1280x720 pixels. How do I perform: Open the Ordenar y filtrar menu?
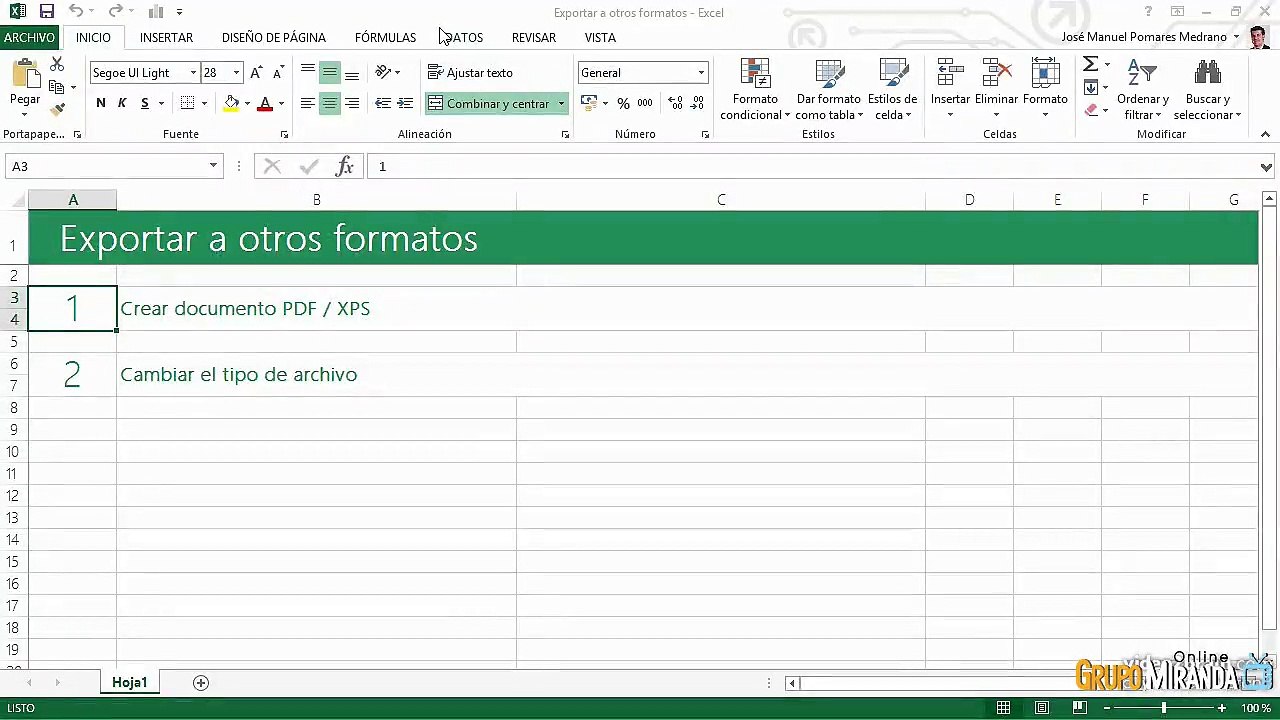click(x=1142, y=90)
